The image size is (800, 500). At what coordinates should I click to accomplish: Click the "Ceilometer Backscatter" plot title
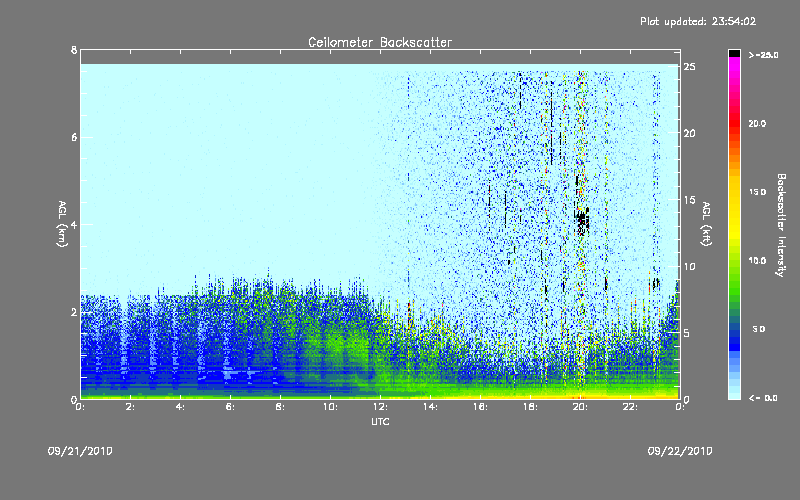click(380, 42)
